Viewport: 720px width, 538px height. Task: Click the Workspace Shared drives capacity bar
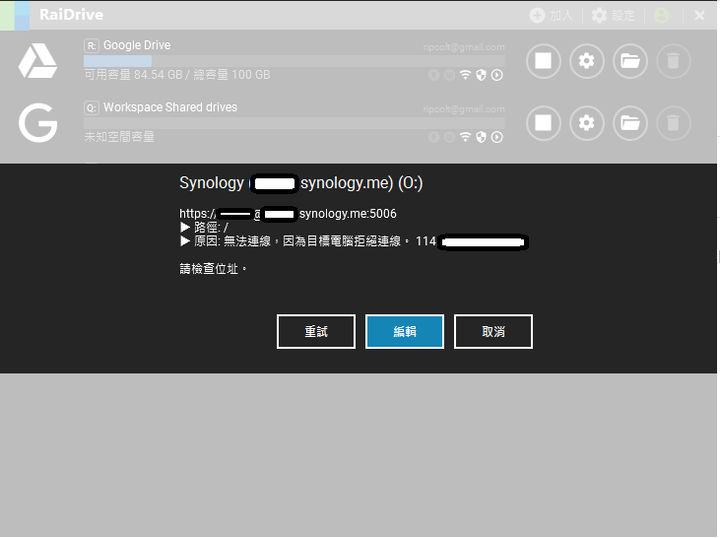(x=294, y=123)
